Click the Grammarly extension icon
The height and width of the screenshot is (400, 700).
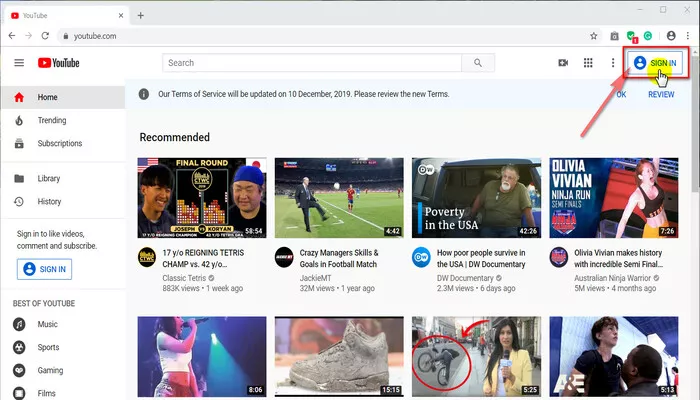pyautogui.click(x=648, y=36)
